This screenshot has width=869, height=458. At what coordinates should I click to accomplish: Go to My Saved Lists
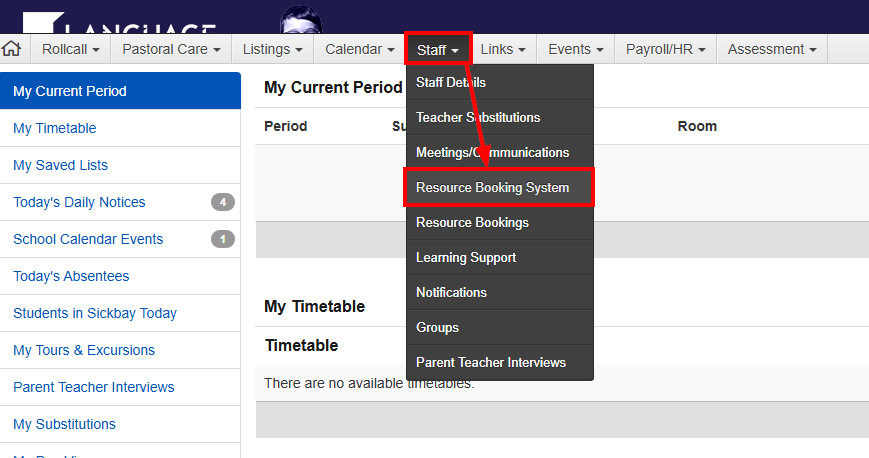click(x=60, y=165)
